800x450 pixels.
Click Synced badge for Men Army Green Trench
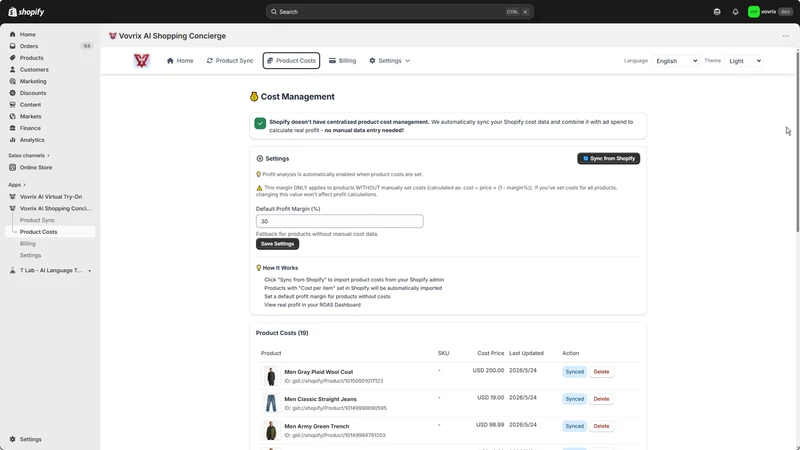574,426
